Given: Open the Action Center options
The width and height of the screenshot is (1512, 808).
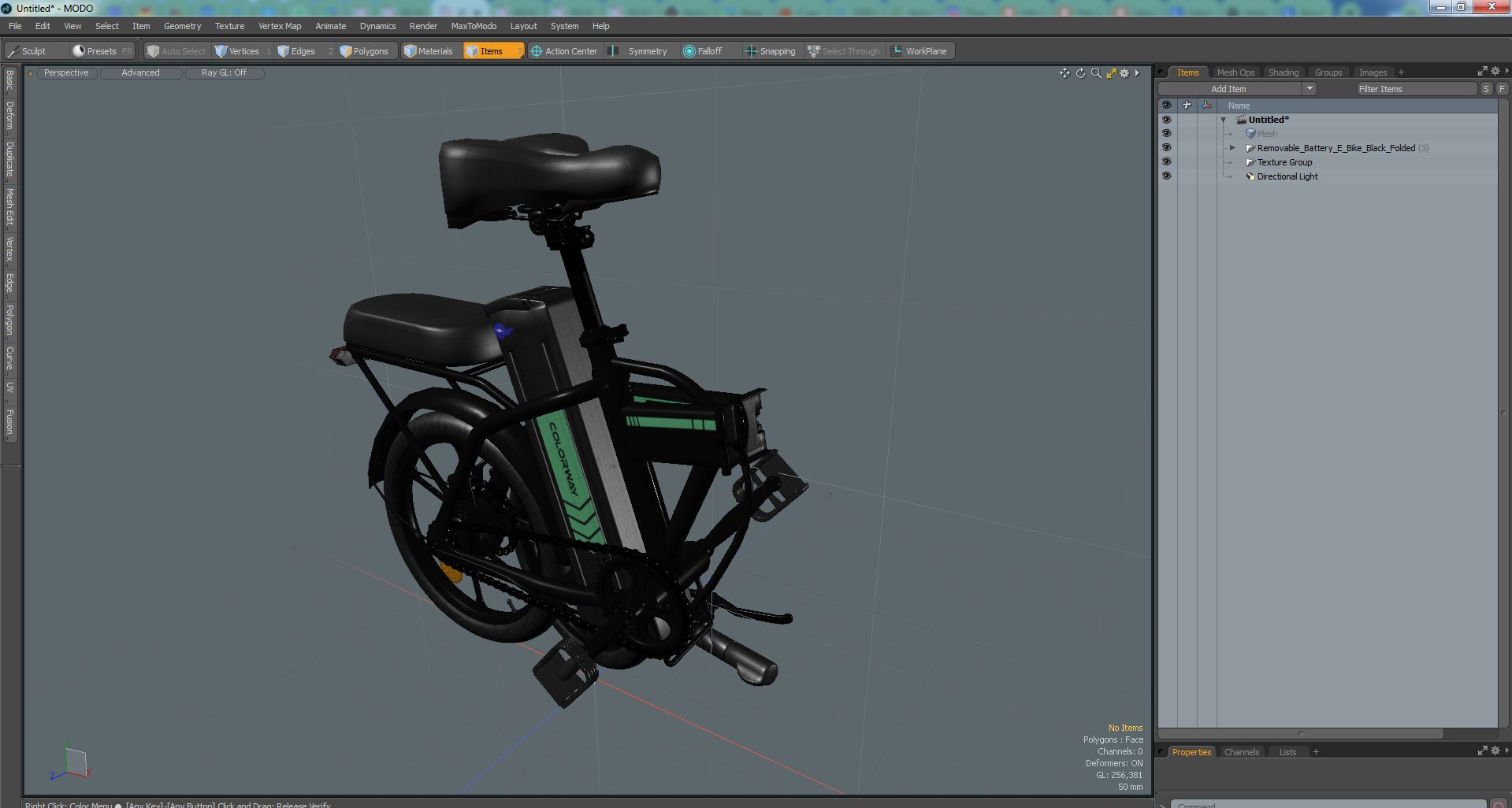Looking at the screenshot, I should (565, 51).
